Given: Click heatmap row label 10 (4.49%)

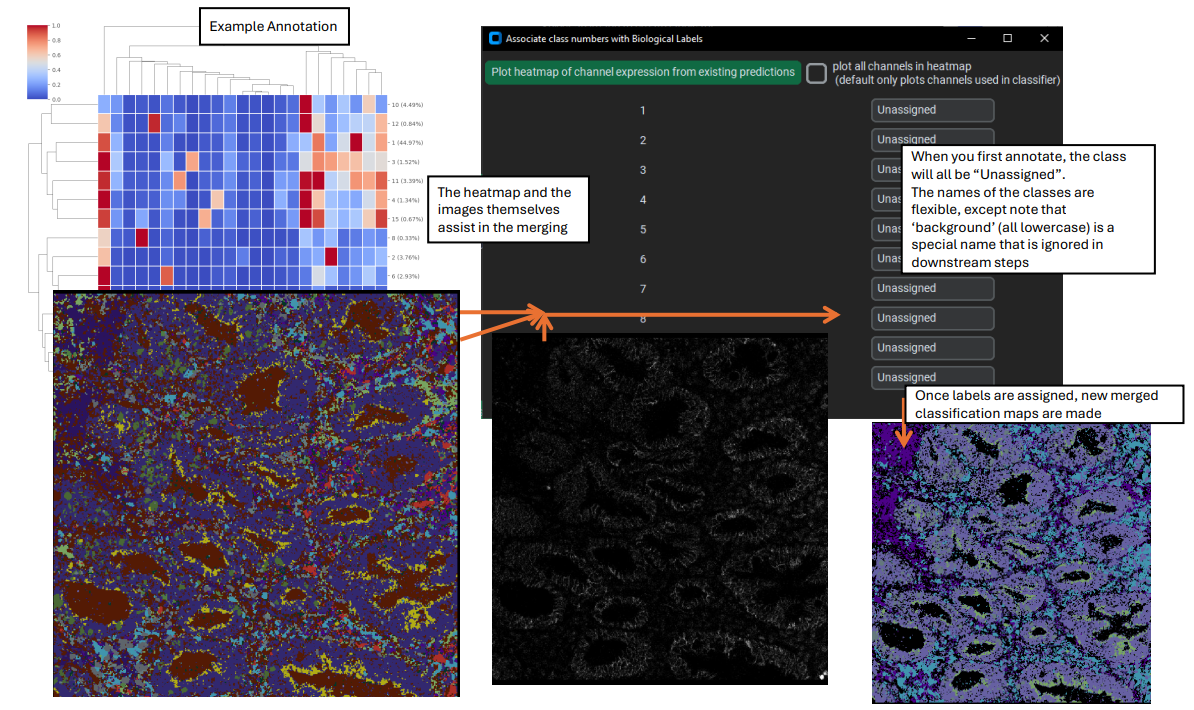Looking at the screenshot, I should (407, 105).
